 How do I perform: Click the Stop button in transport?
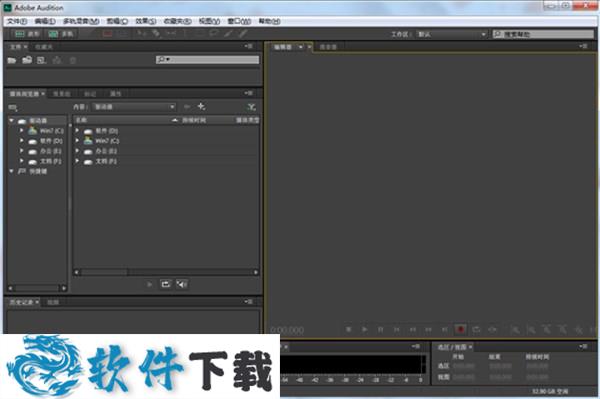pos(348,329)
